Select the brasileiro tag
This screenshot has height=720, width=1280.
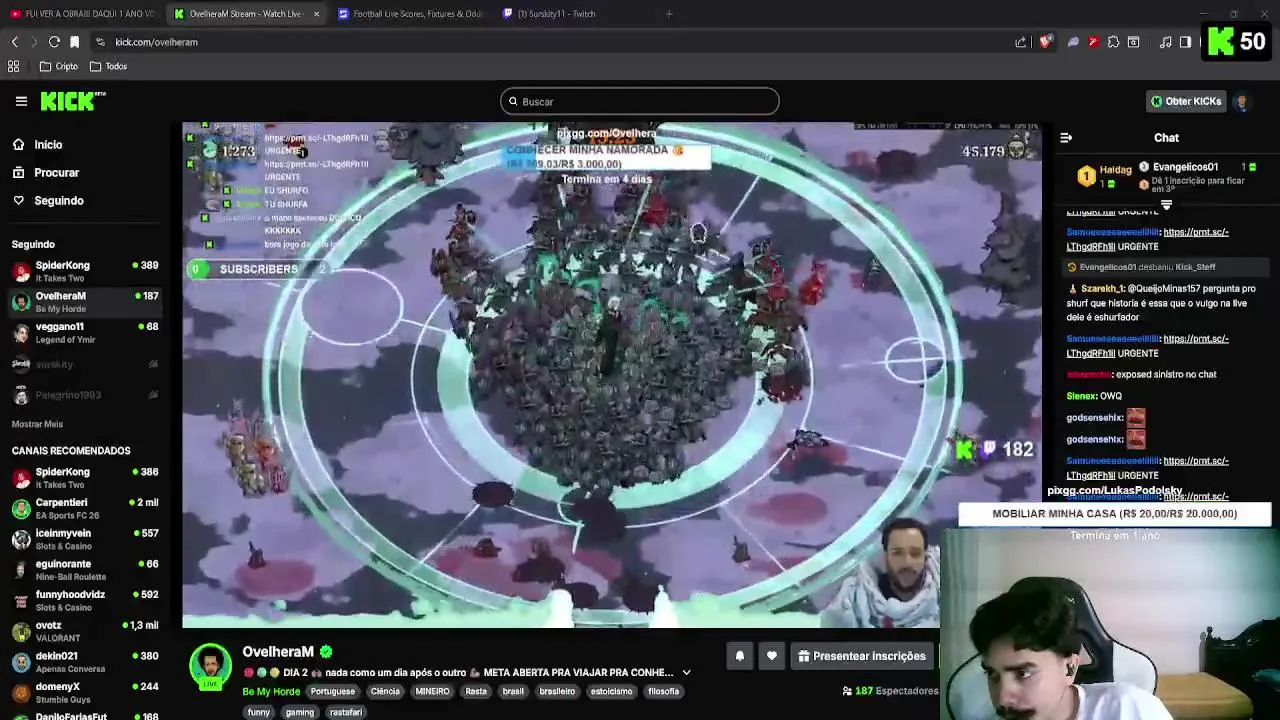[557, 692]
